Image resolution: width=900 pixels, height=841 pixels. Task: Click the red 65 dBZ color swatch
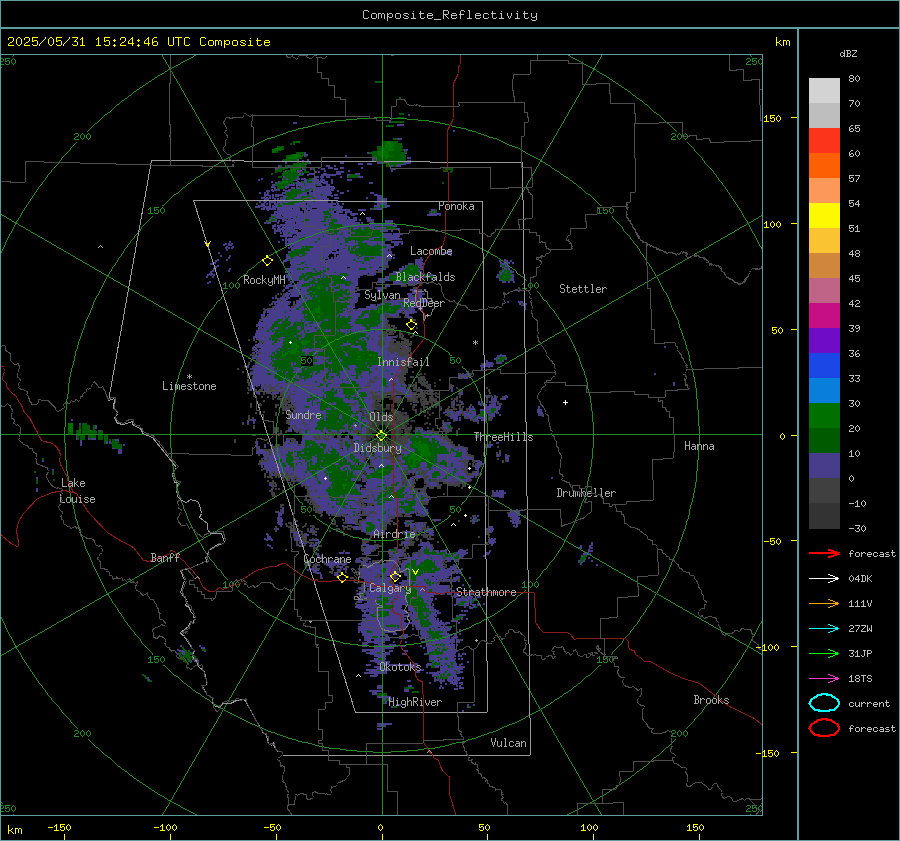pos(824,140)
